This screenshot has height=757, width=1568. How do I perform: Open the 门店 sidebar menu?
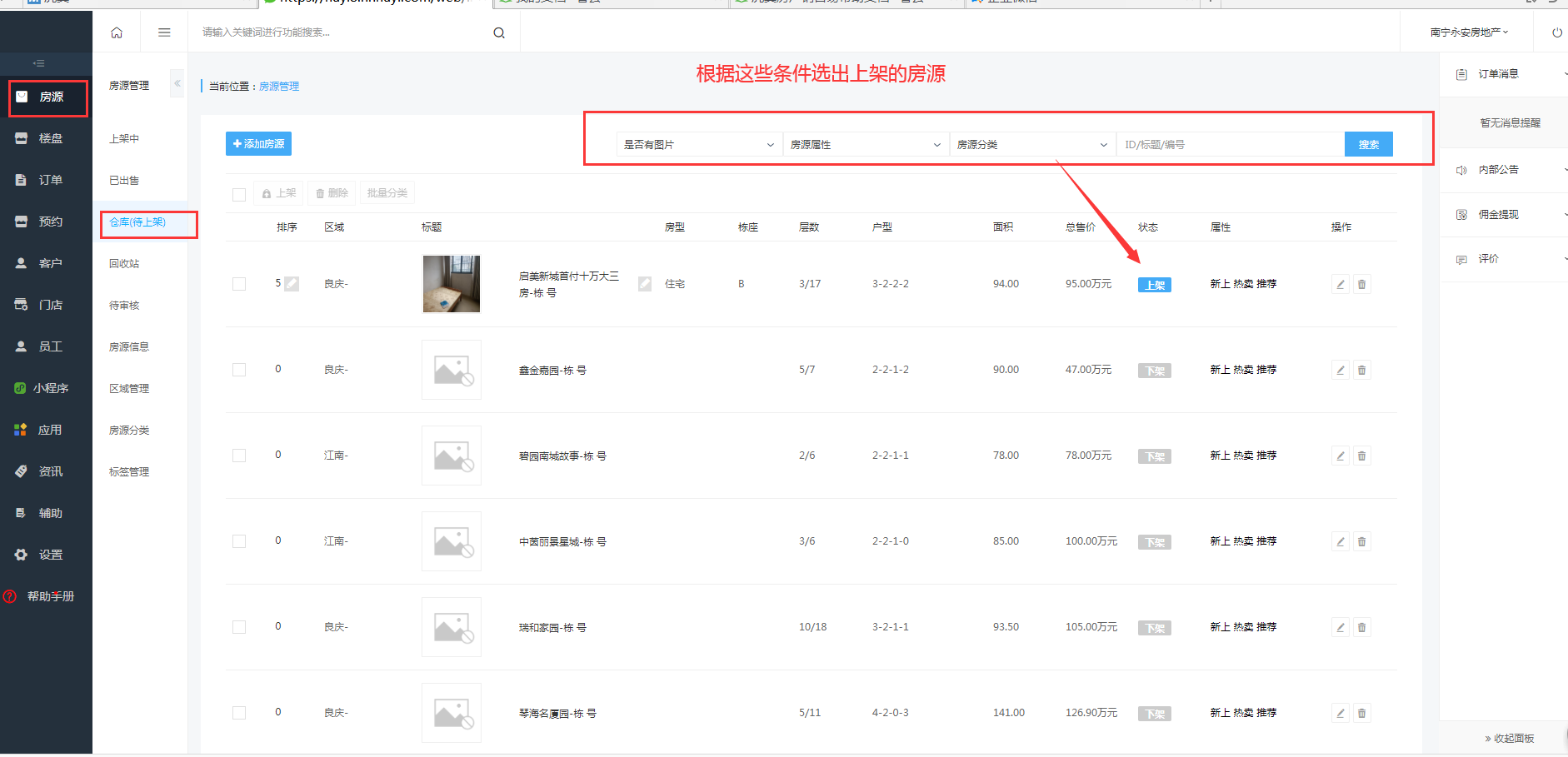coord(46,305)
